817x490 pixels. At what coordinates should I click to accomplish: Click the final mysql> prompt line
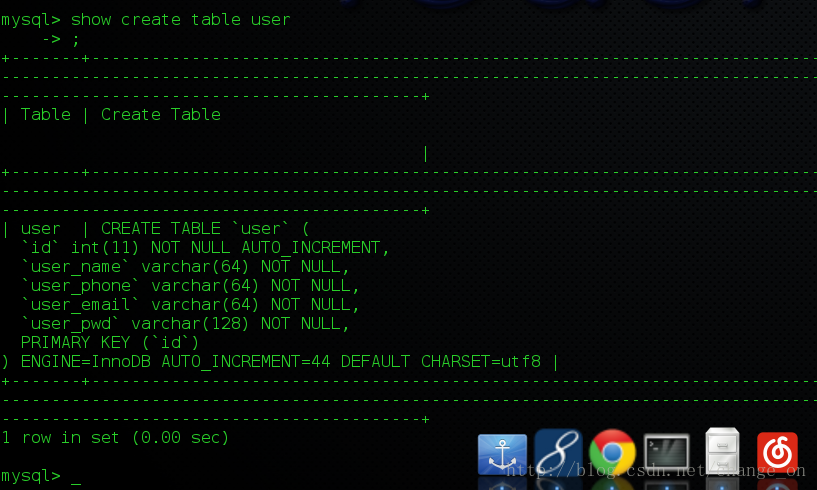(x=41, y=476)
